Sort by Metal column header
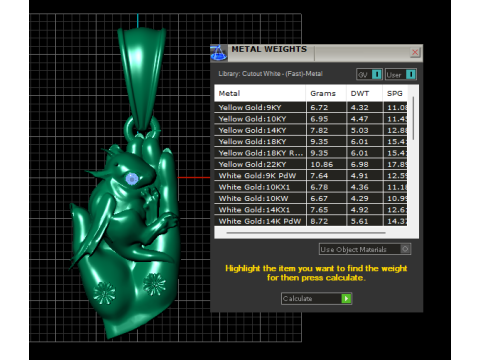This screenshot has width=480, height=360. pos(260,93)
